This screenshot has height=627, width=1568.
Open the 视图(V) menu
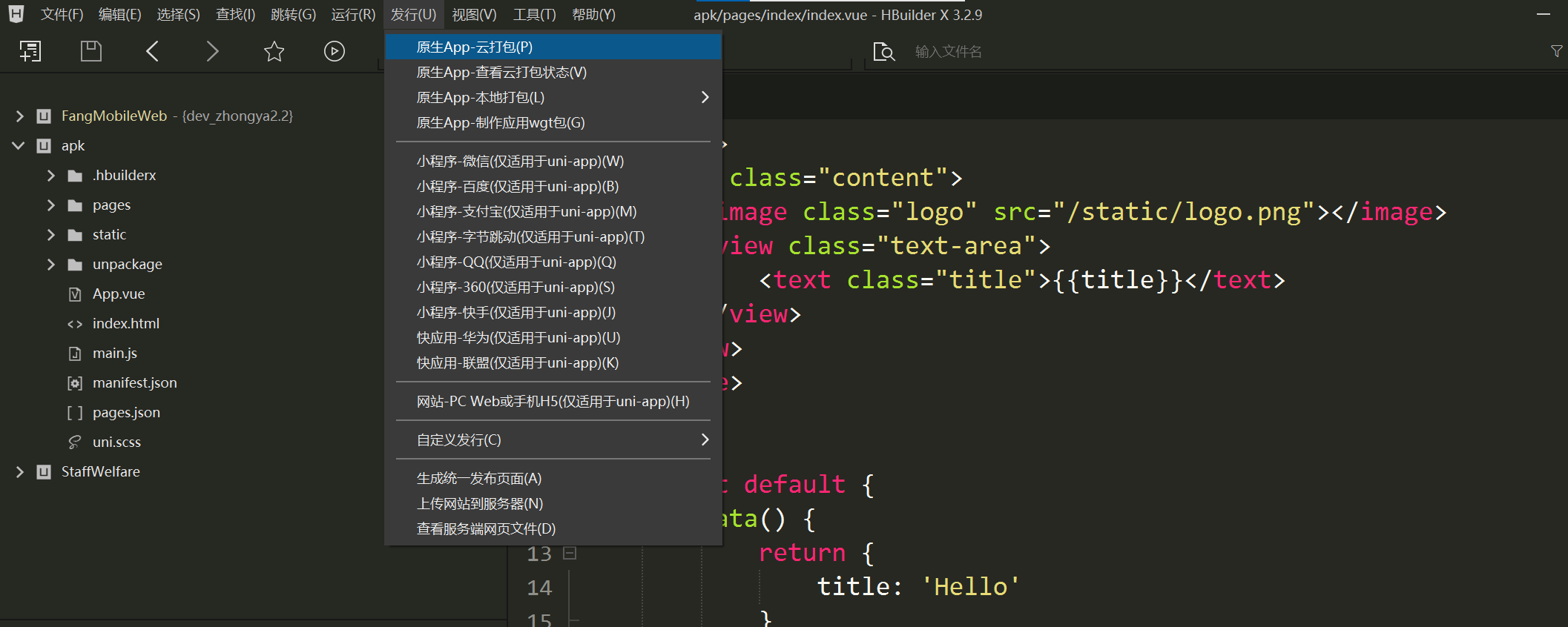point(474,14)
